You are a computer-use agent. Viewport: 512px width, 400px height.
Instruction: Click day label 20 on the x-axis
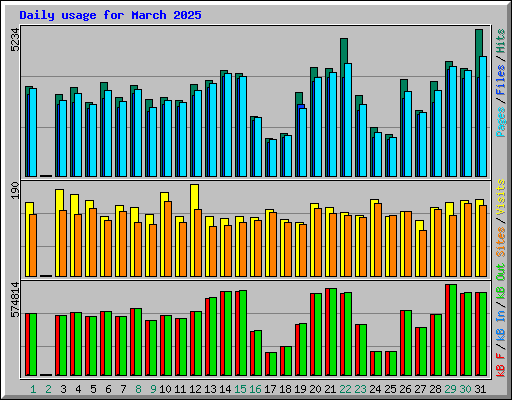point(315,389)
